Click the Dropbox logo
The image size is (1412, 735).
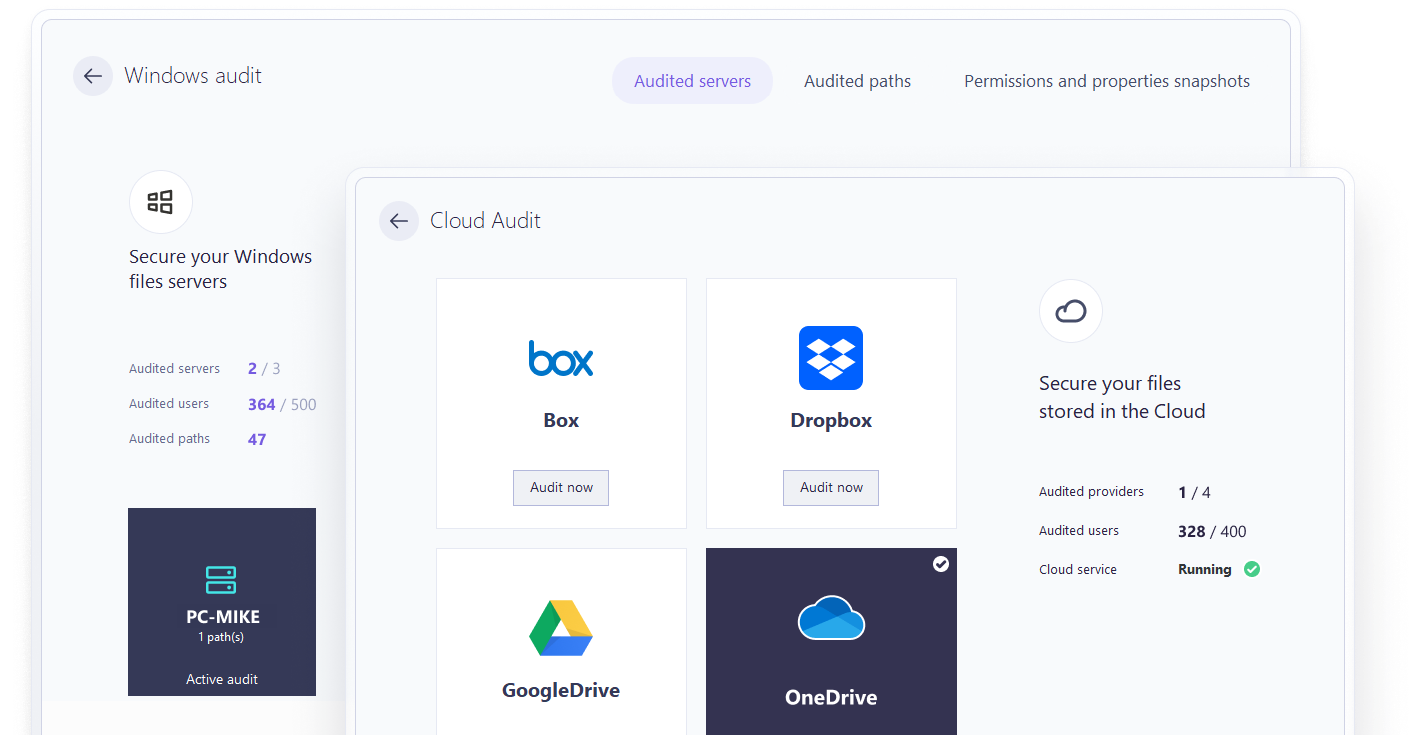(x=831, y=358)
